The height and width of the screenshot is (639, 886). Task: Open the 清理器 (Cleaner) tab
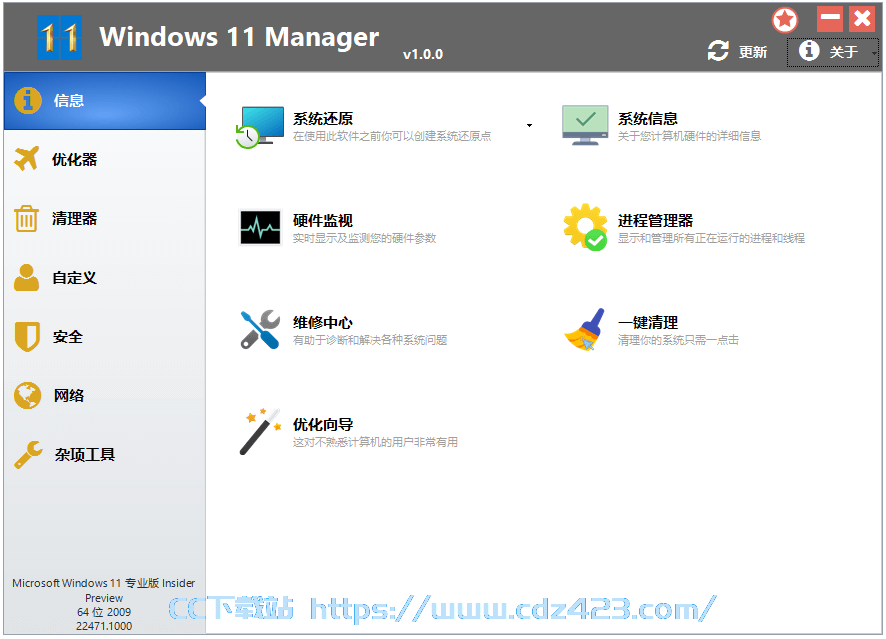[x=105, y=219]
